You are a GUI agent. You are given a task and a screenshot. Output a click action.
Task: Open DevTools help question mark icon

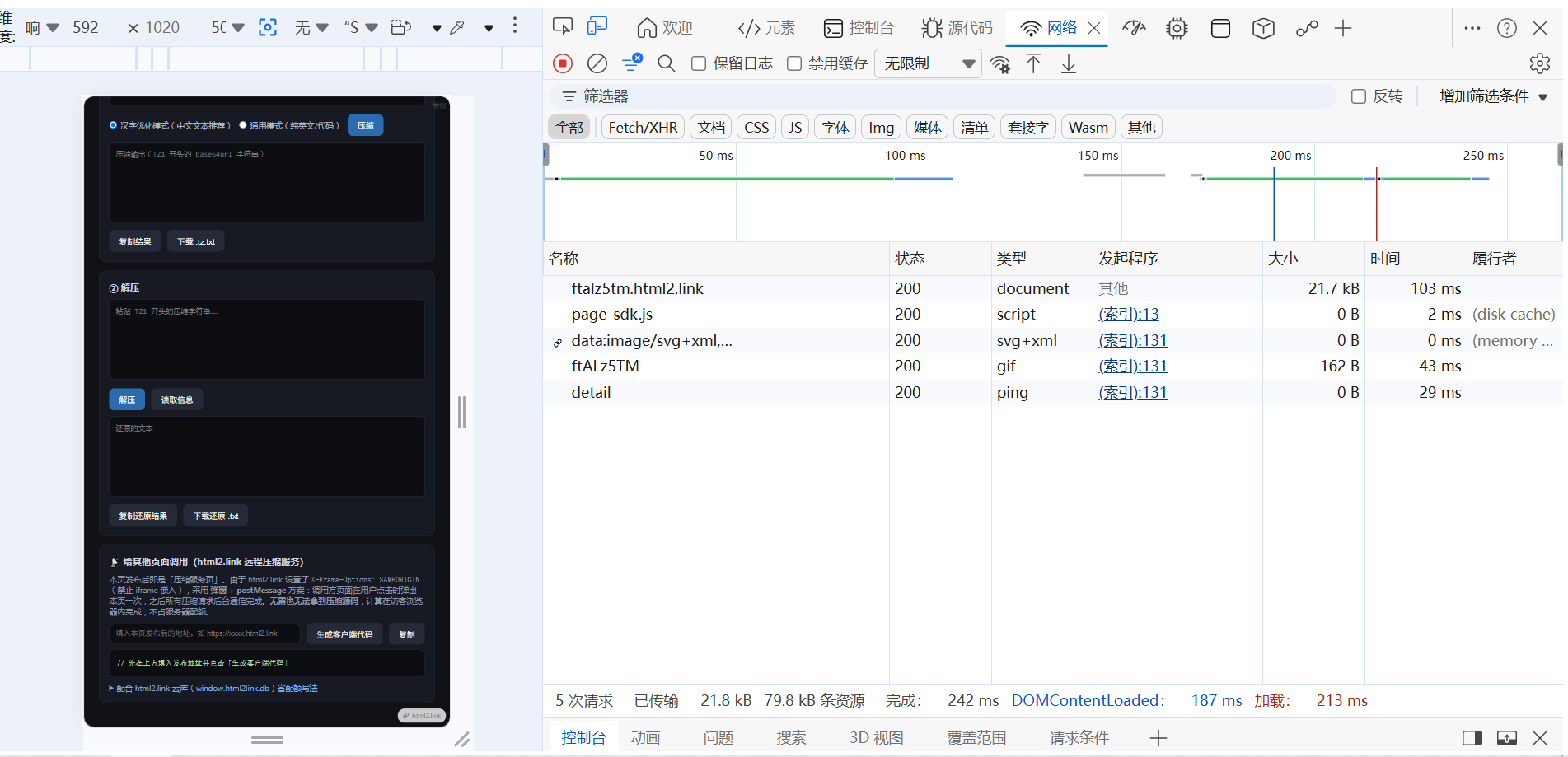[x=1507, y=28]
